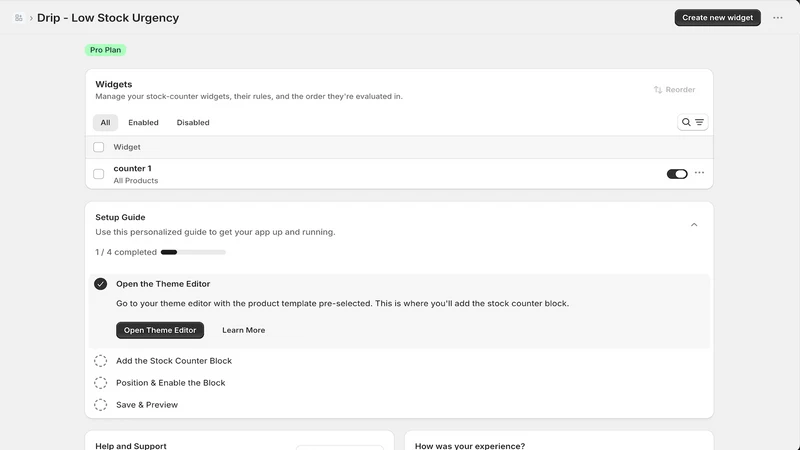The height and width of the screenshot is (450, 800).
Task: Click the Position & Enable the Block step circle
Action: (x=101, y=383)
